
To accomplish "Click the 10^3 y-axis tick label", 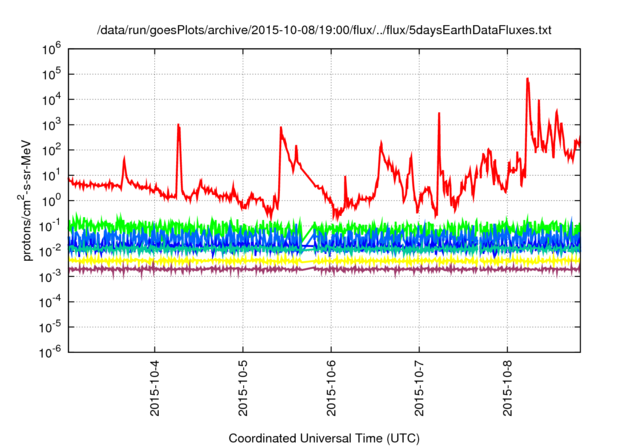I will (x=51, y=126).
